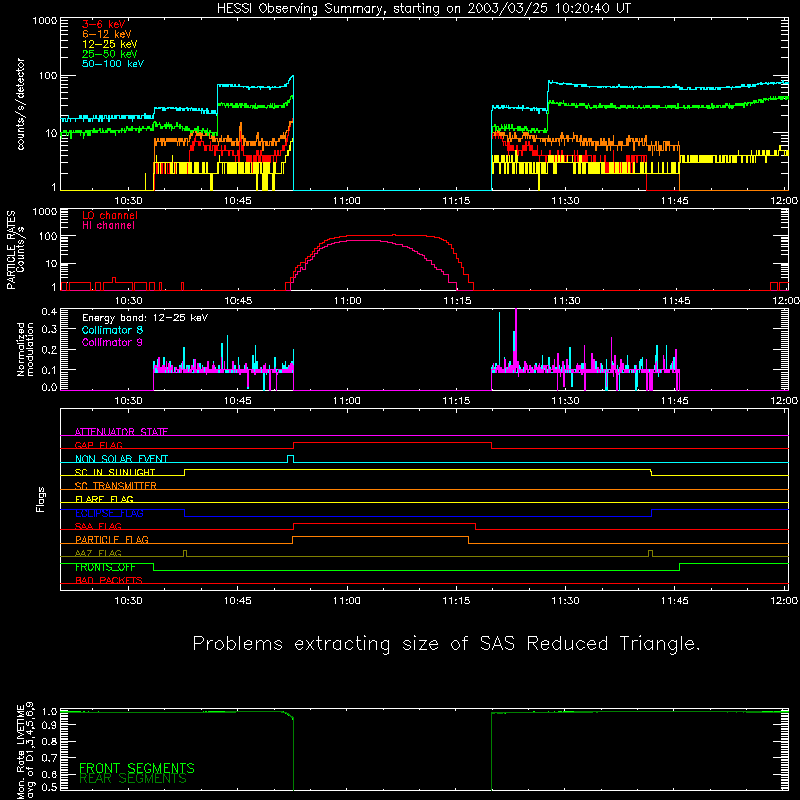800x800 pixels.
Task: Click '10:30' tick under the flags panel
Action: coord(128,601)
